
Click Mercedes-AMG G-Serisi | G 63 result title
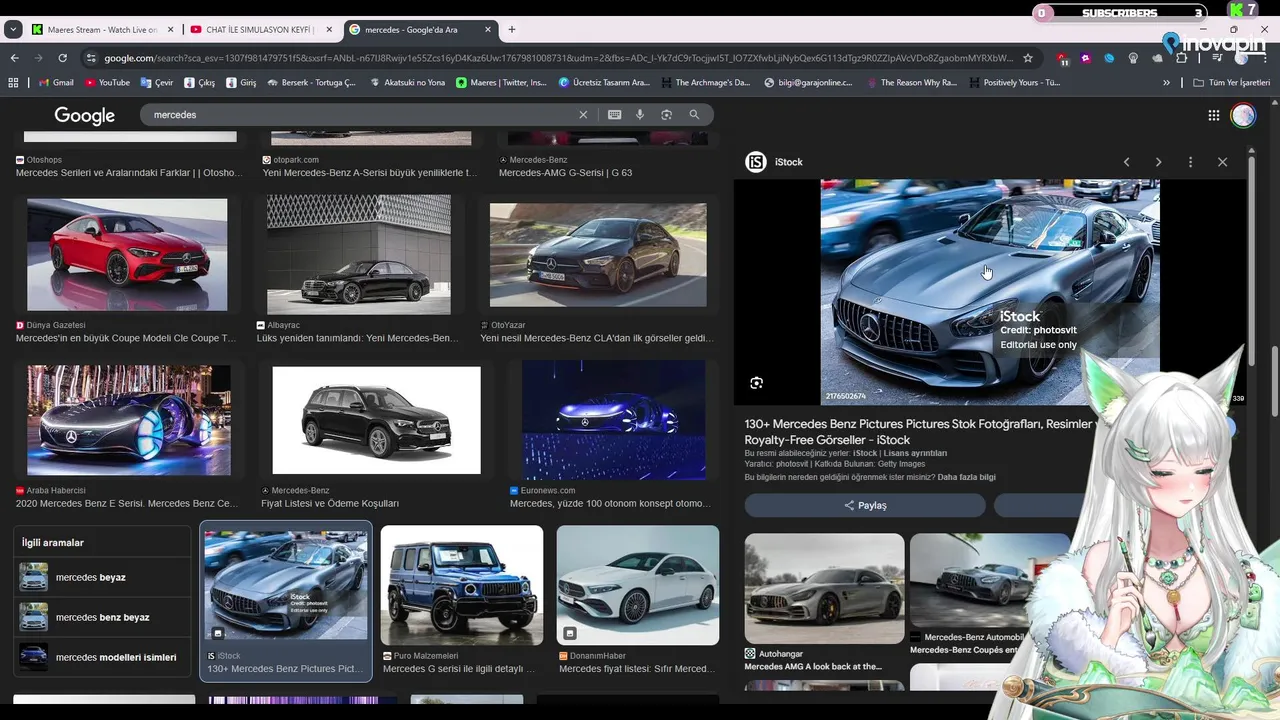coord(565,173)
